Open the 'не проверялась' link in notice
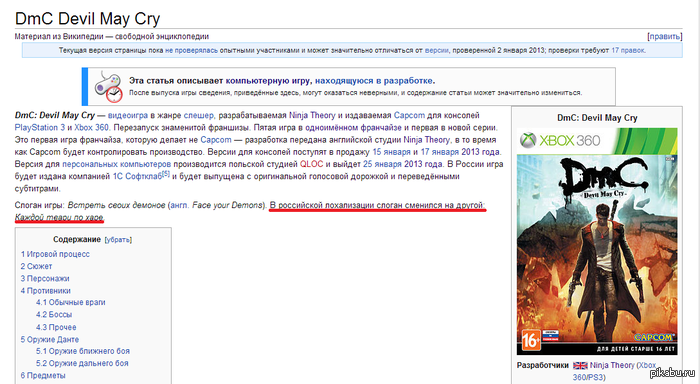The height and width of the screenshot is (384, 700). 192,50
